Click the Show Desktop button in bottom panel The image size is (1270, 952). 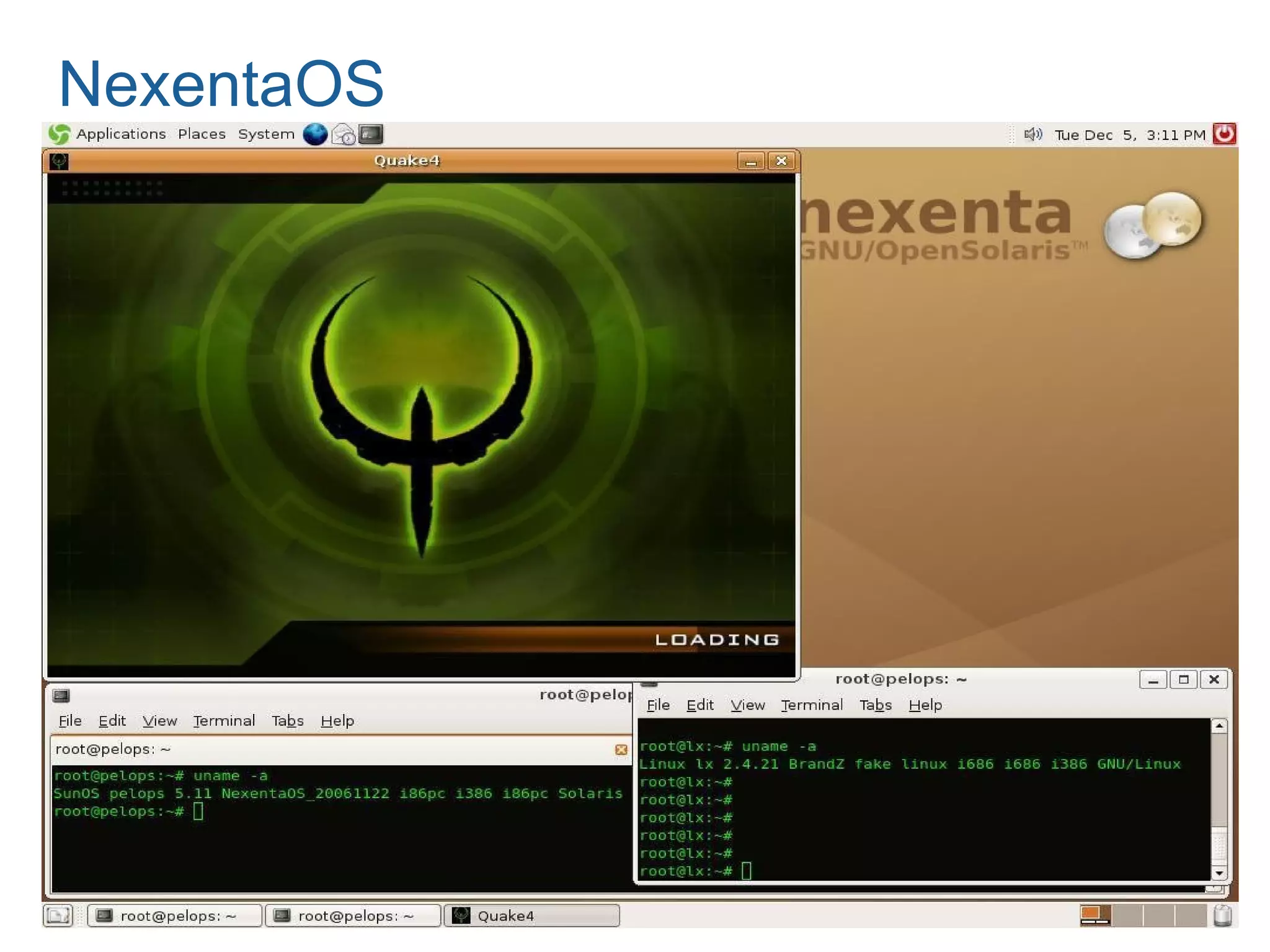click(x=58, y=915)
